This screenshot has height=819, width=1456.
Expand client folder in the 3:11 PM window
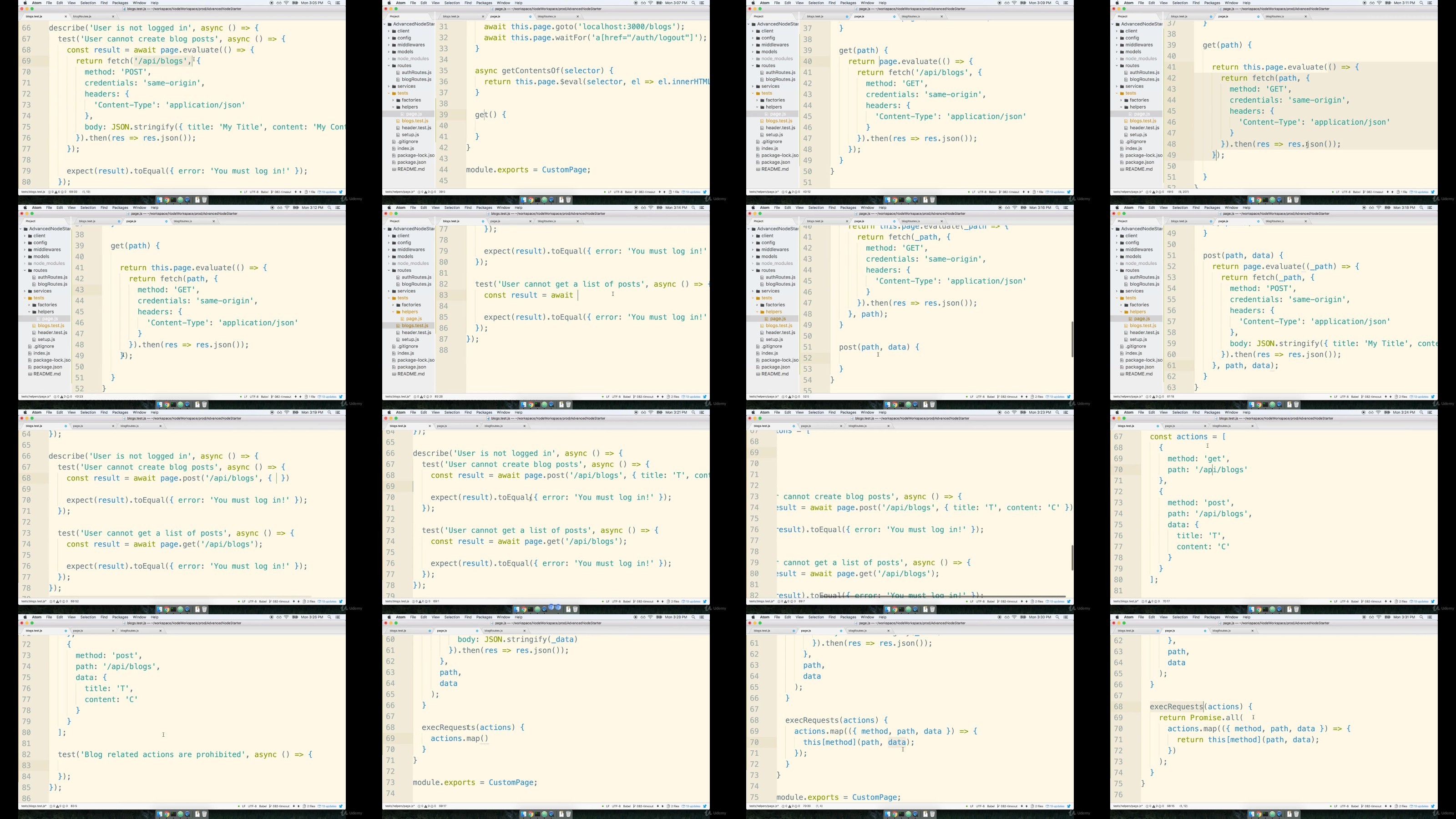tap(1131, 31)
